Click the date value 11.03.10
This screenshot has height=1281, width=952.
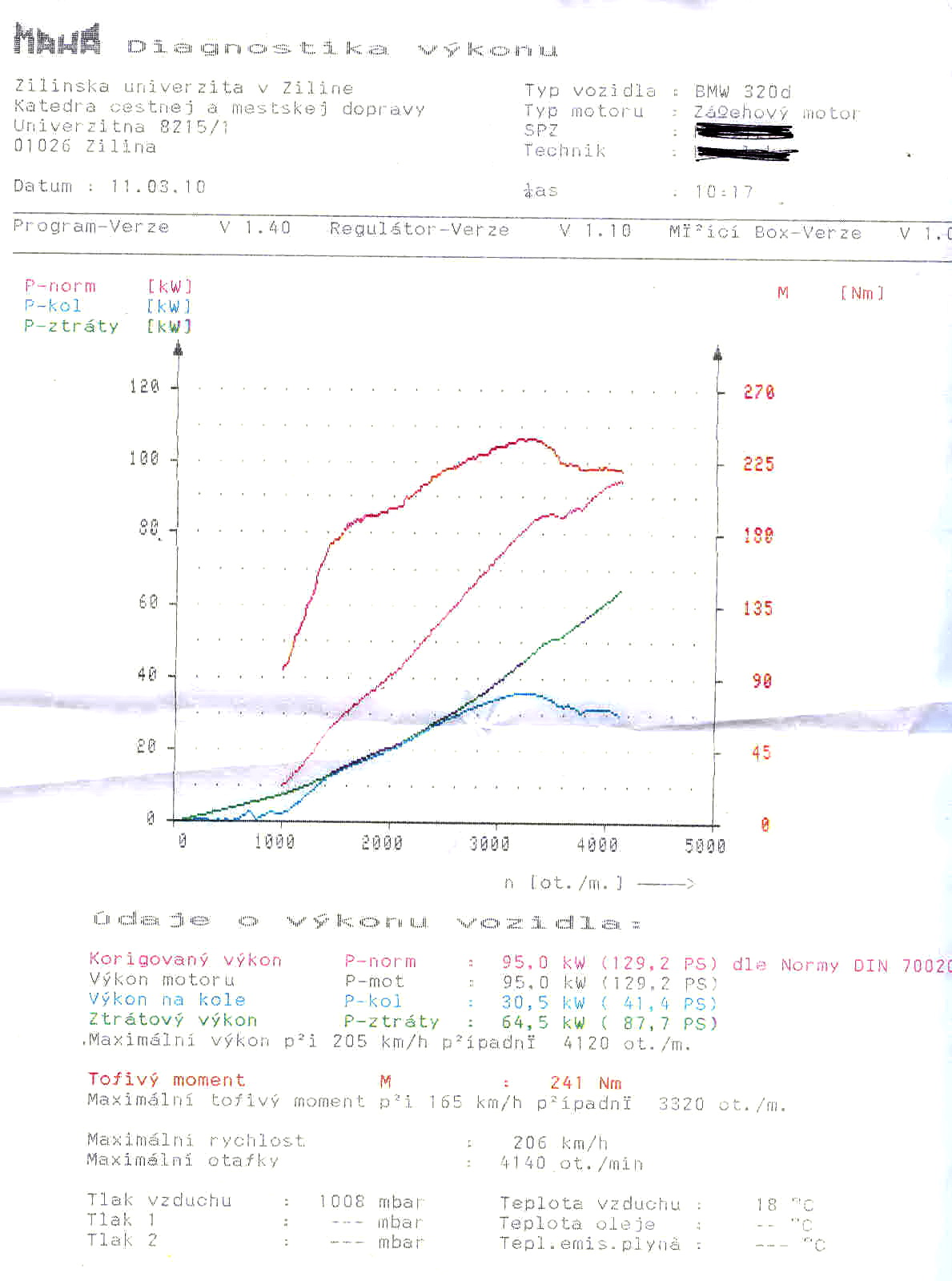point(158,187)
